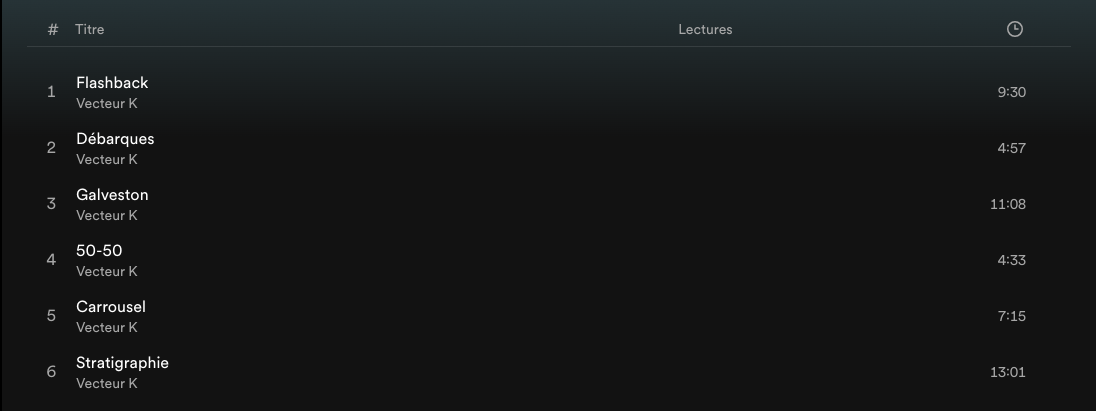The image size is (1096, 411).
Task: Select track number 1 in the list
Action: click(51, 92)
